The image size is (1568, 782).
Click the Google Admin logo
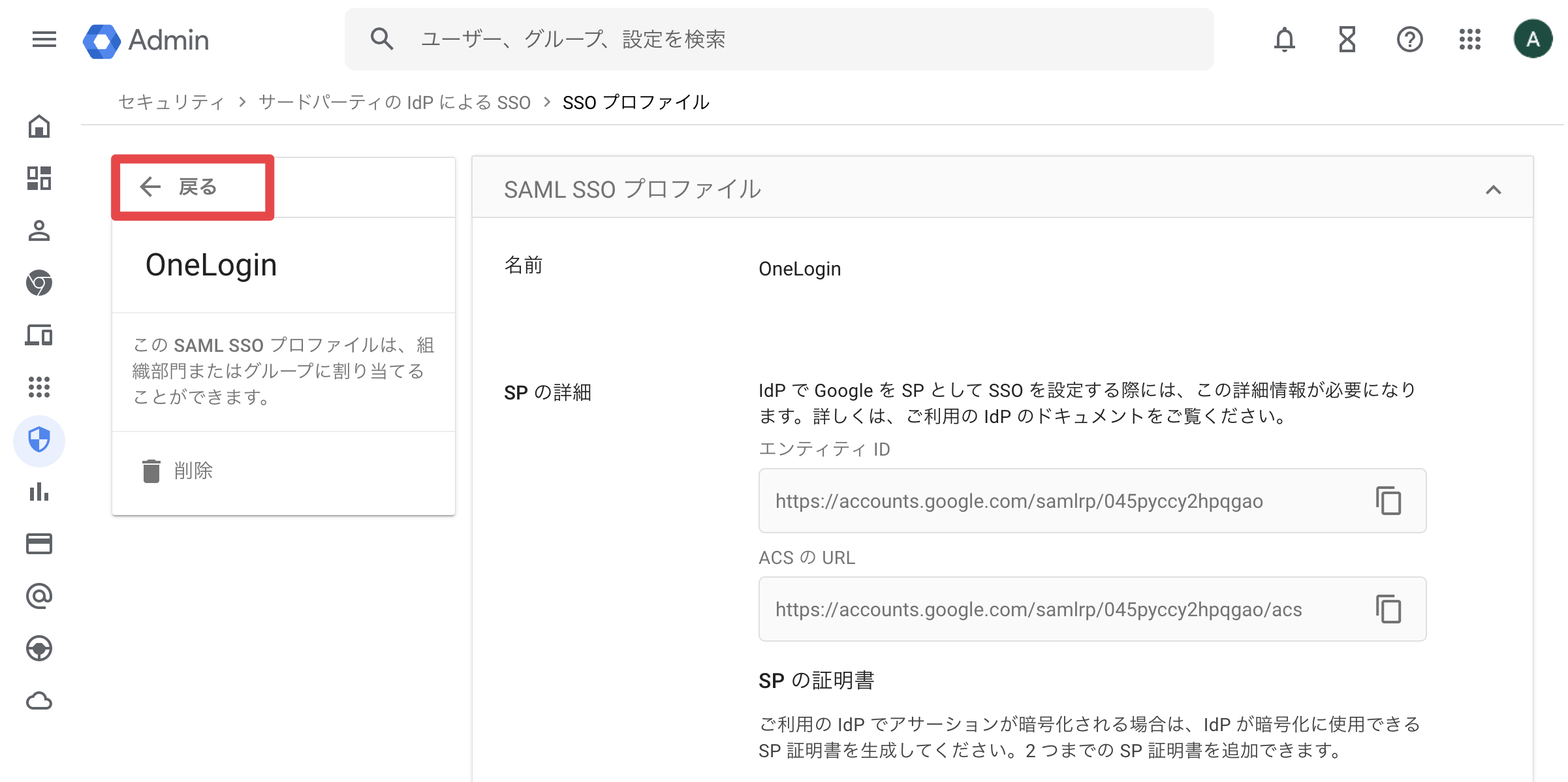[x=146, y=40]
